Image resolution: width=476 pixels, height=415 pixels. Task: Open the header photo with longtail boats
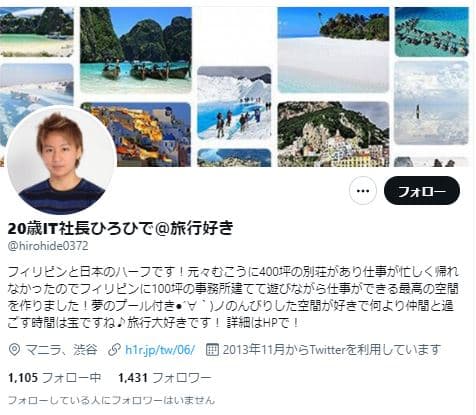136,51
